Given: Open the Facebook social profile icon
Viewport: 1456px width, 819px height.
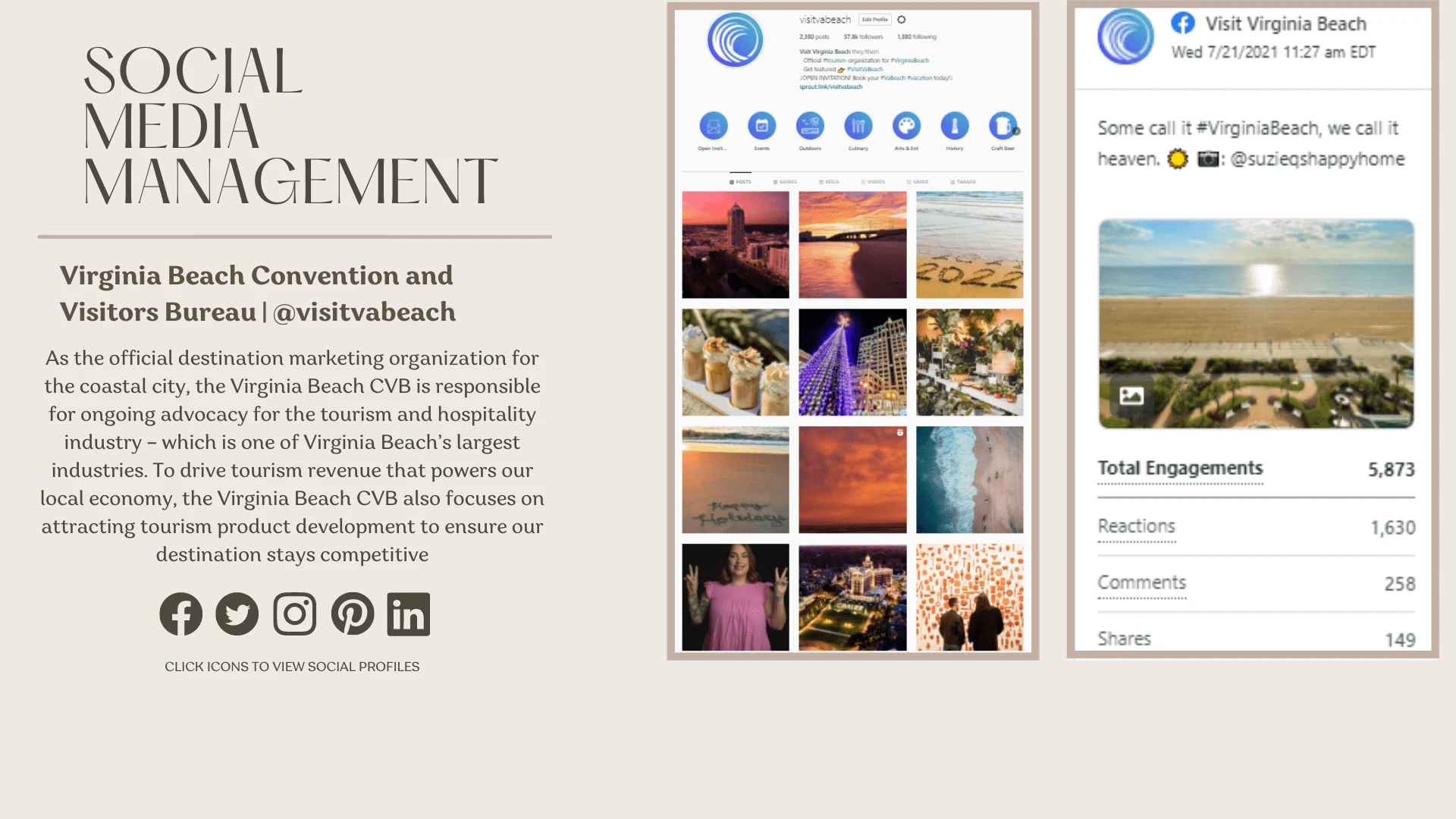Looking at the screenshot, I should pyautogui.click(x=180, y=613).
